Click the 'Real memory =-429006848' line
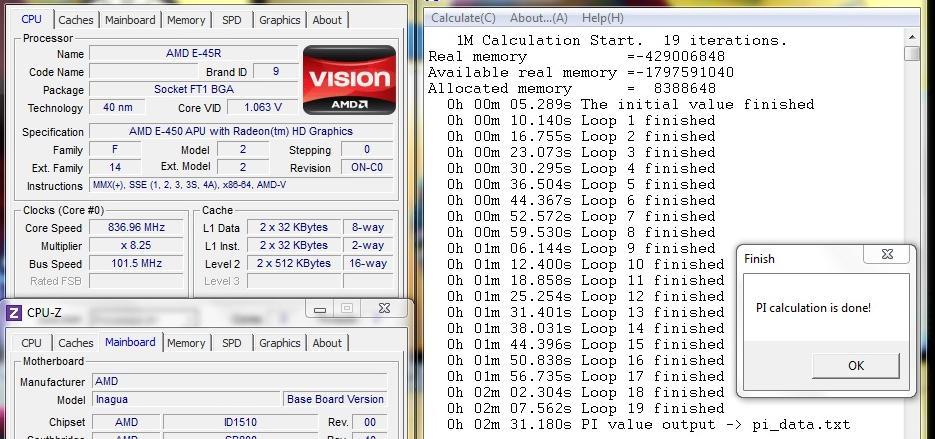Image resolution: width=935 pixels, height=439 pixels. [577, 57]
